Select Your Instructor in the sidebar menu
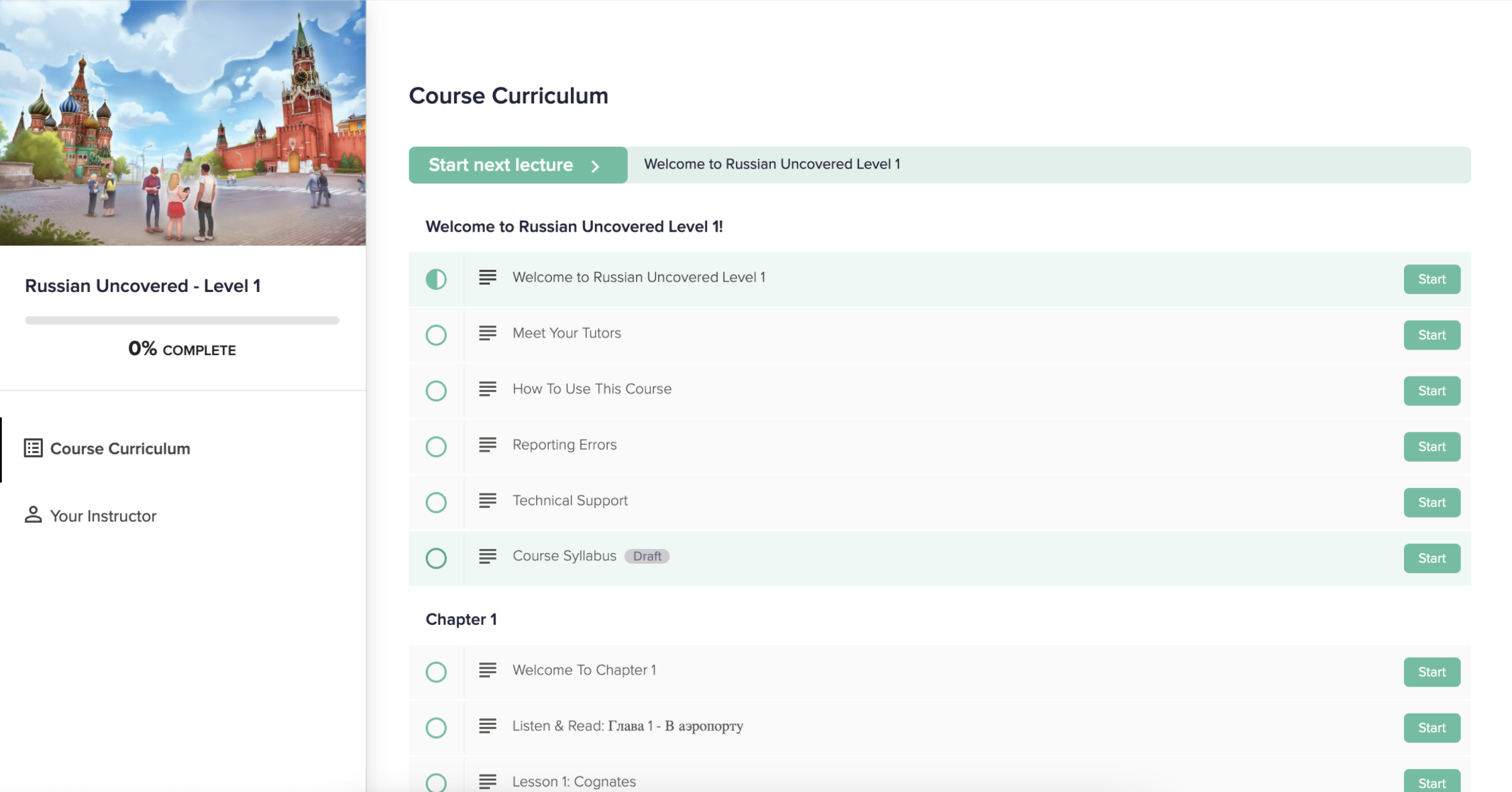Viewport: 1512px width, 792px height. (x=103, y=515)
